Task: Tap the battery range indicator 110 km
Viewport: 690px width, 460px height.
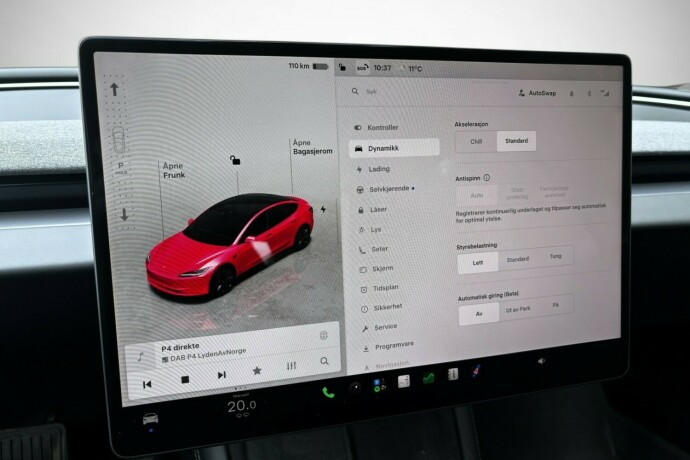Action: tap(308, 66)
